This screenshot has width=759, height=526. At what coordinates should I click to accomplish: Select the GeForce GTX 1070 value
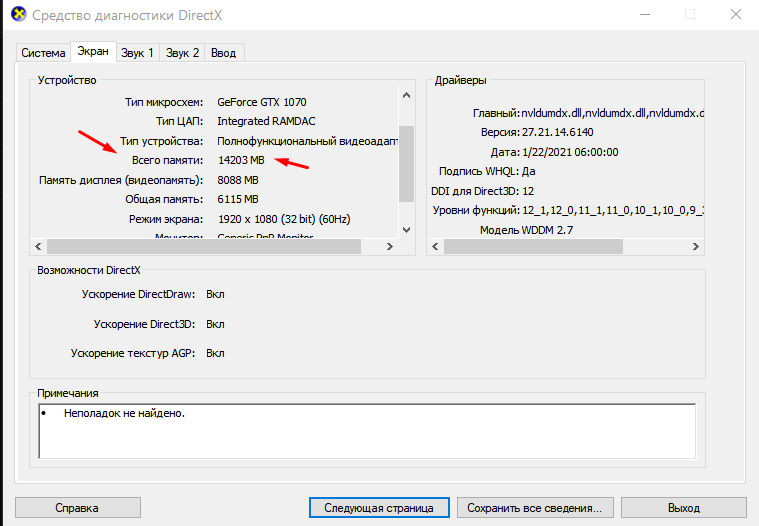pos(262,102)
